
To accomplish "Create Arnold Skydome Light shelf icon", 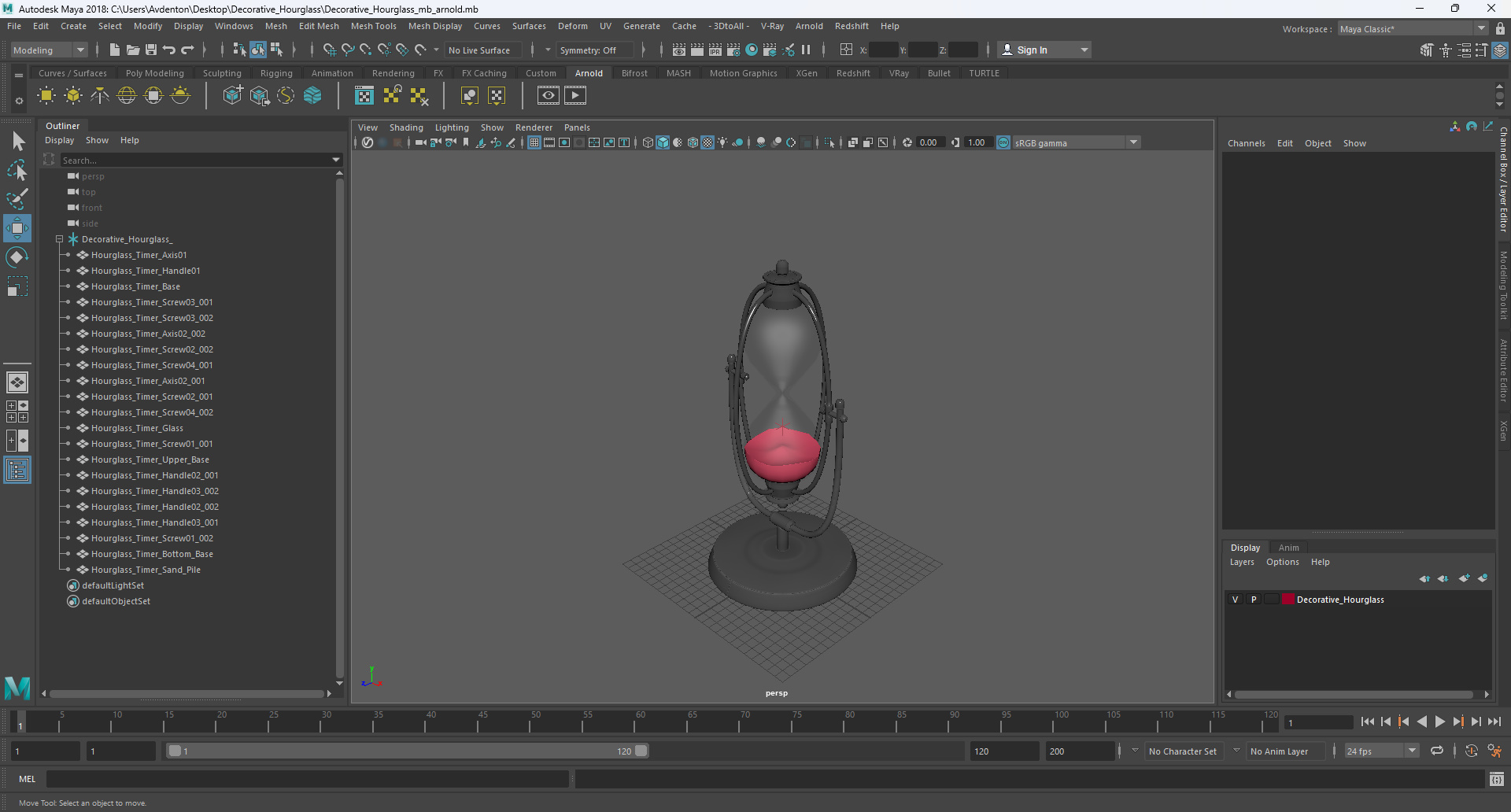I will pyautogui.click(x=127, y=96).
